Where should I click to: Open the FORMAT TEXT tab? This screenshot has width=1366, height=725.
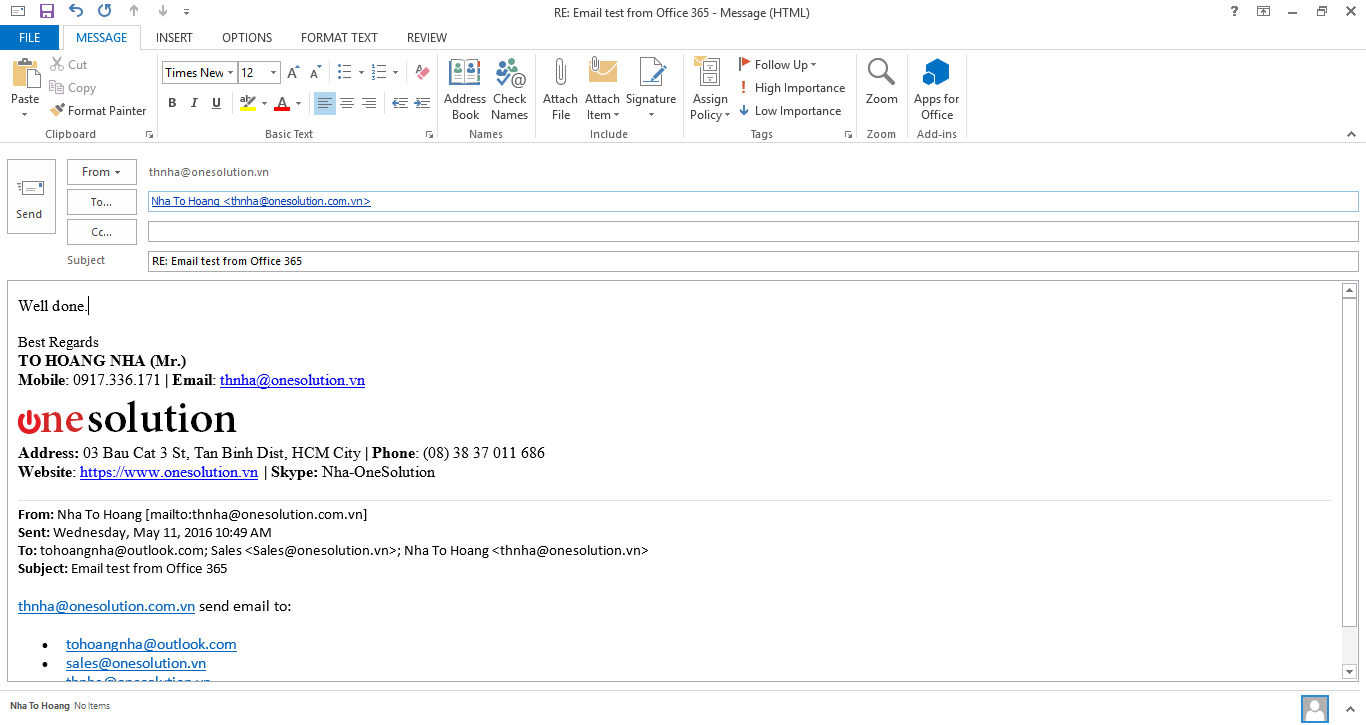coord(339,38)
